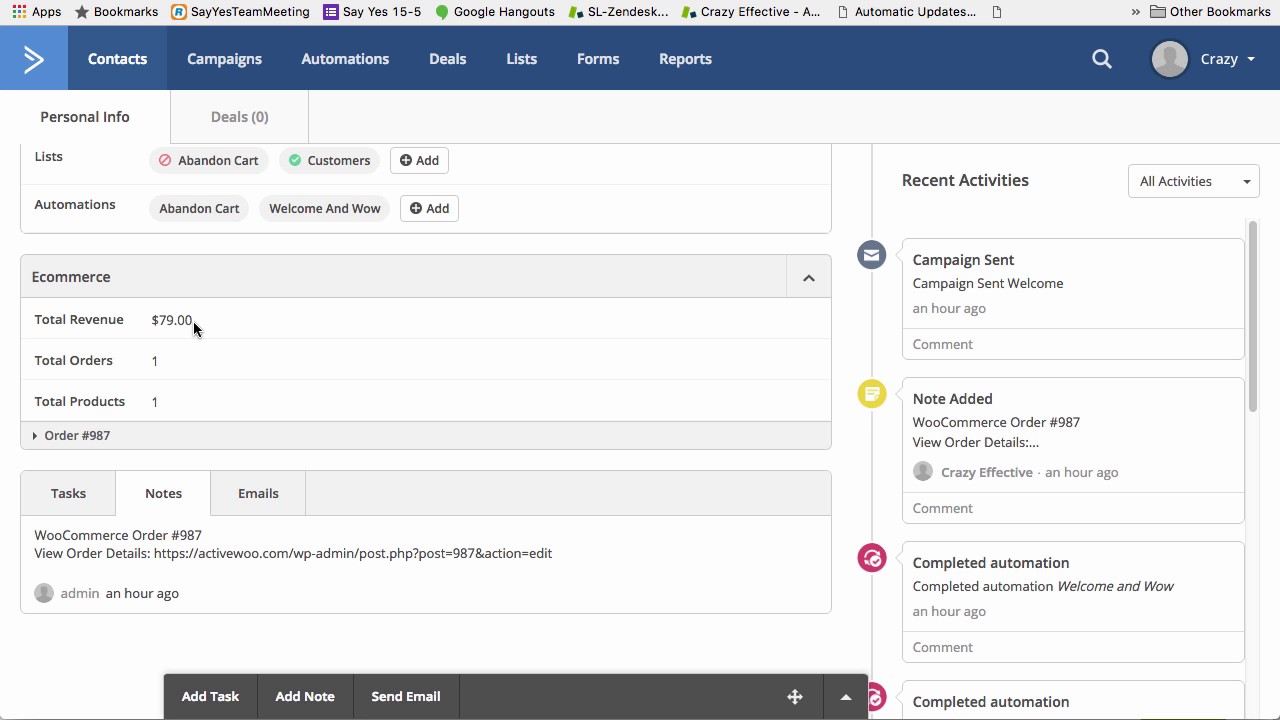Go to Lists menu
Viewport: 1280px width, 720px height.
click(522, 59)
